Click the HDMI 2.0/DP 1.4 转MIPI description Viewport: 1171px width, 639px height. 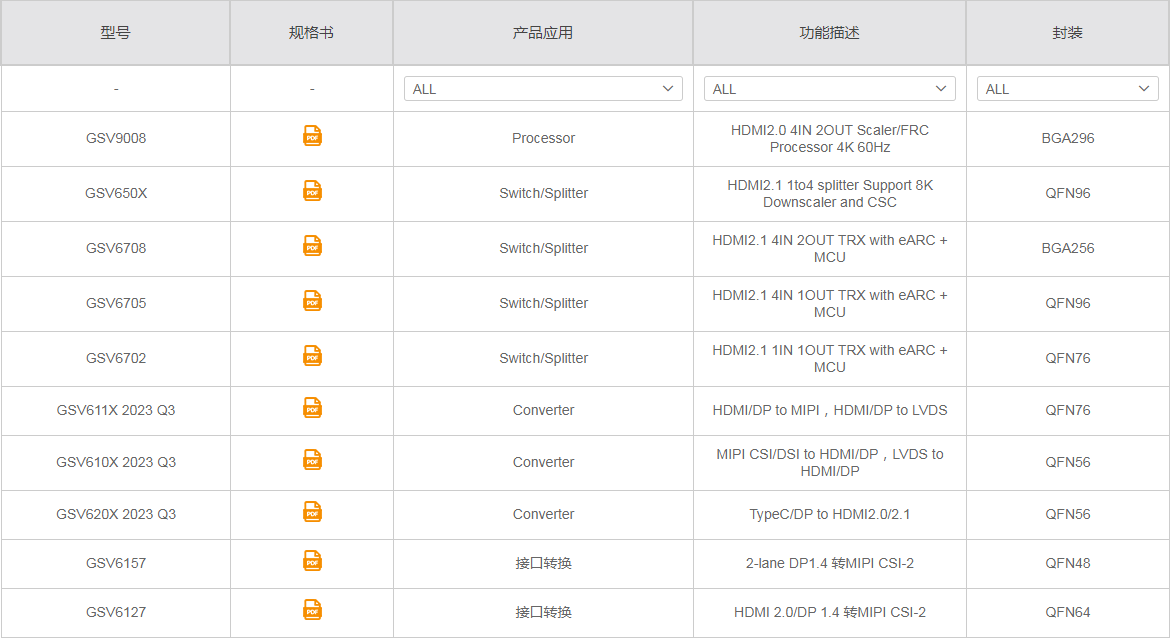click(x=830, y=613)
